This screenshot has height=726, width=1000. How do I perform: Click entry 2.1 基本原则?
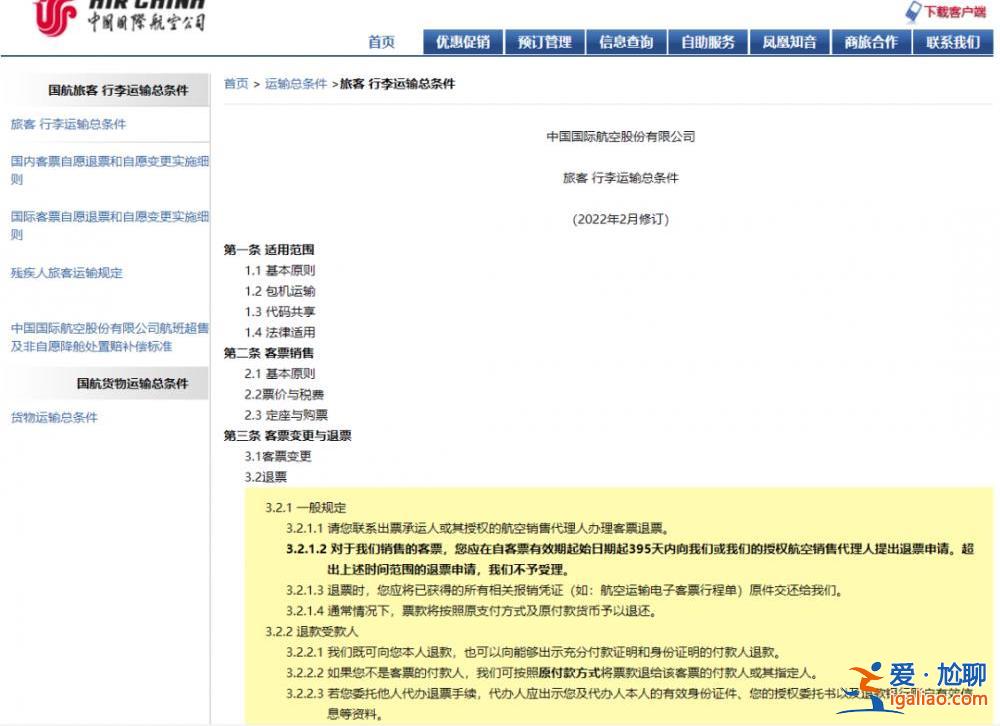tap(279, 374)
